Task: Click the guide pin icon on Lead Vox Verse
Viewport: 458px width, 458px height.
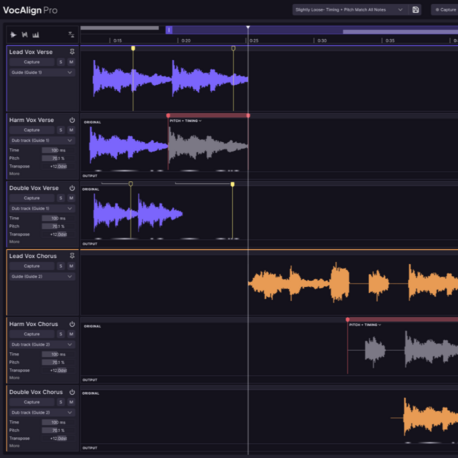Action: 72,52
